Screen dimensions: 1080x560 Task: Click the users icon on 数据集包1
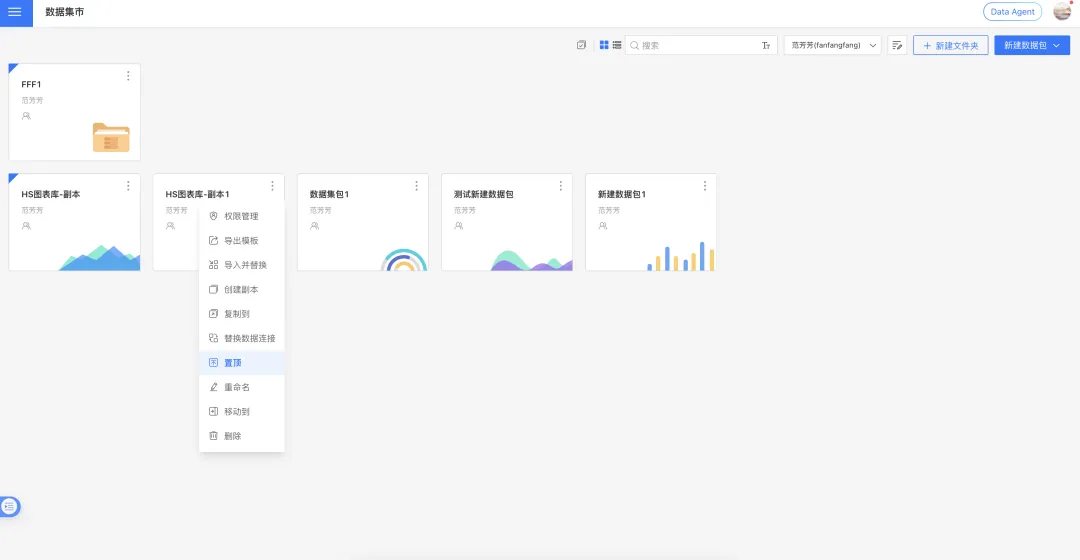pyautogui.click(x=314, y=226)
